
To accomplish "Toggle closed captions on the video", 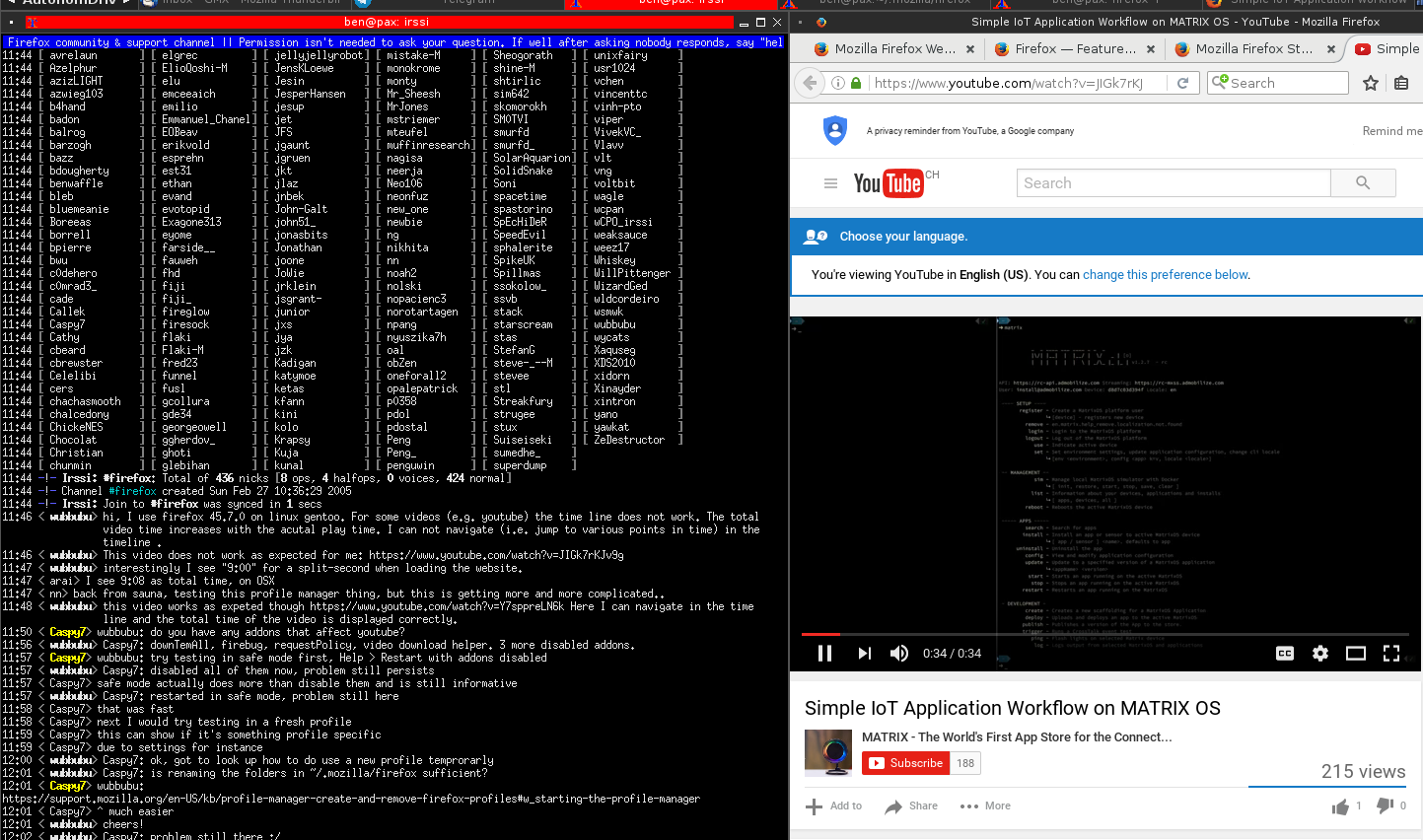I will (1285, 653).
